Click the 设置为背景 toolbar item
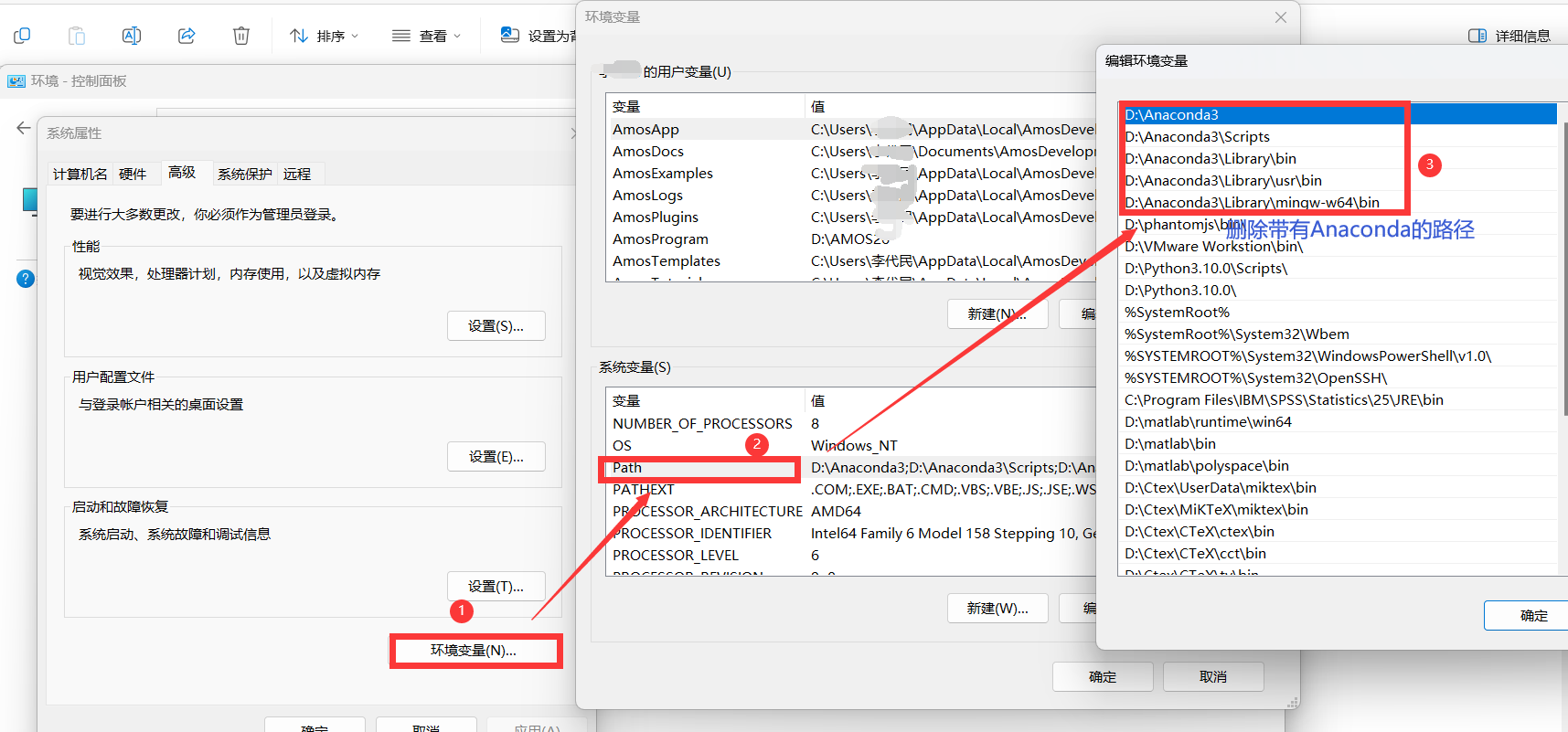 click(x=539, y=36)
